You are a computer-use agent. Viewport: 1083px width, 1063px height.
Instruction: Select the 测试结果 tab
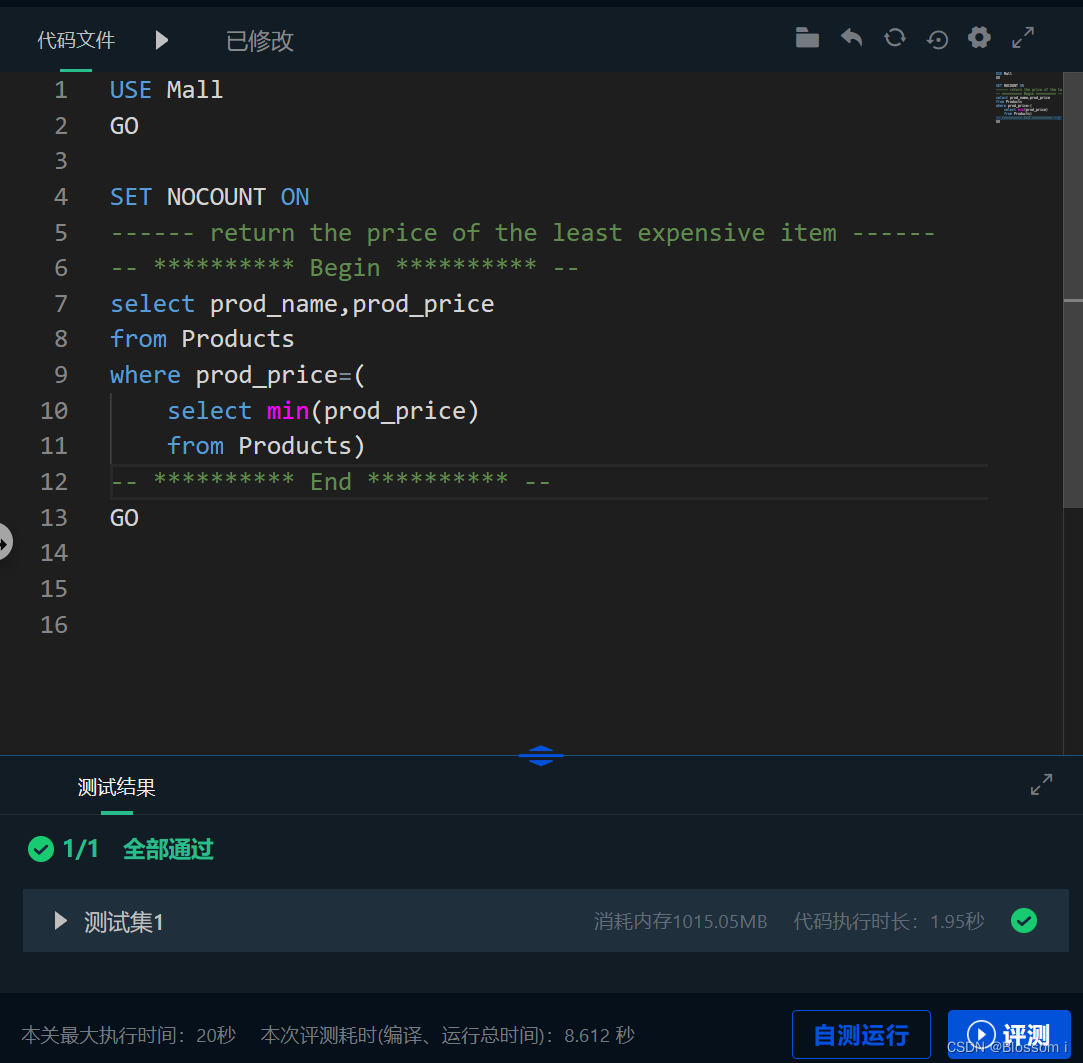116,788
